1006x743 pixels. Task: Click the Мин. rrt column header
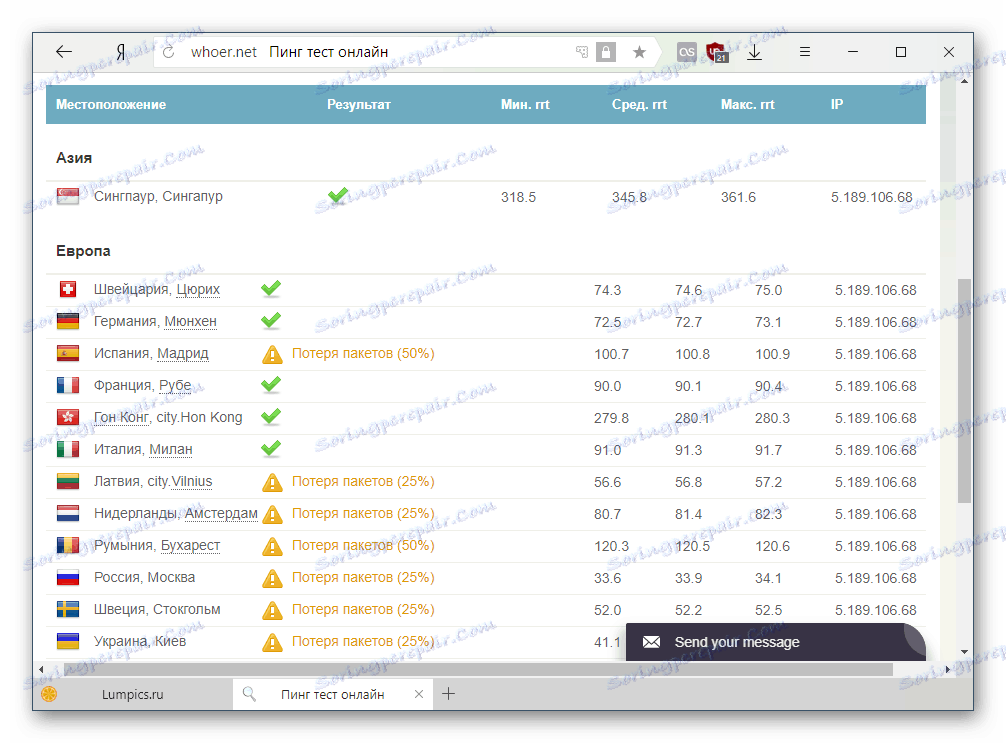click(x=525, y=105)
